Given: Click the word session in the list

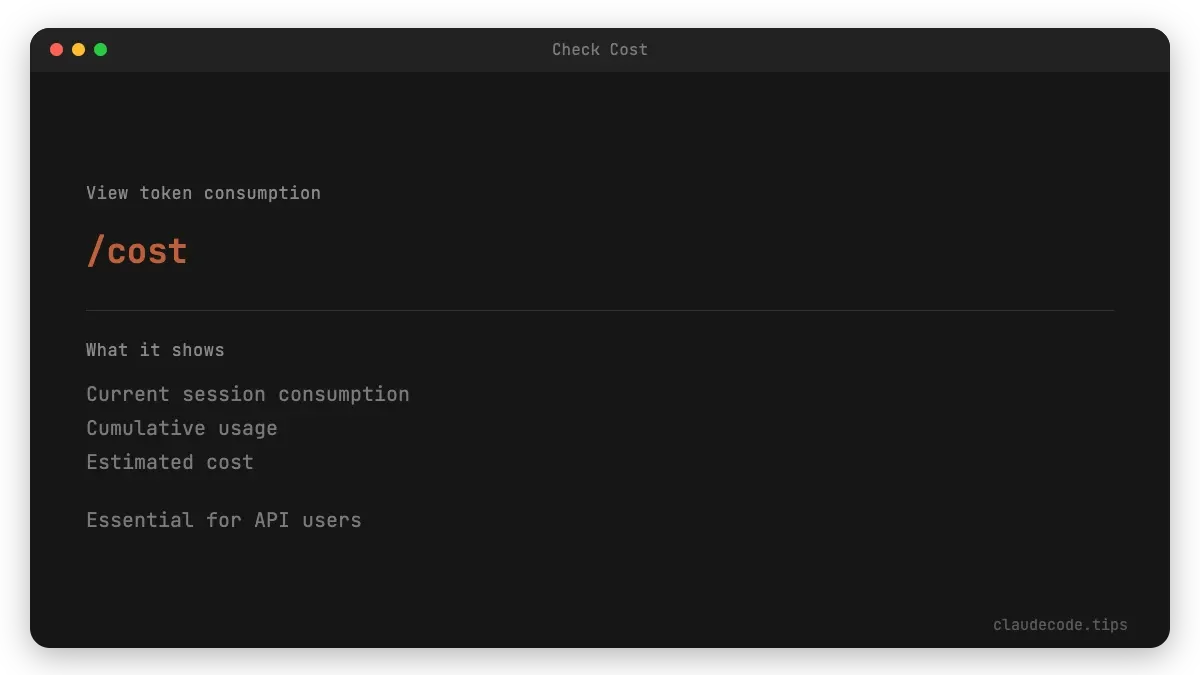Looking at the screenshot, I should pos(225,394).
